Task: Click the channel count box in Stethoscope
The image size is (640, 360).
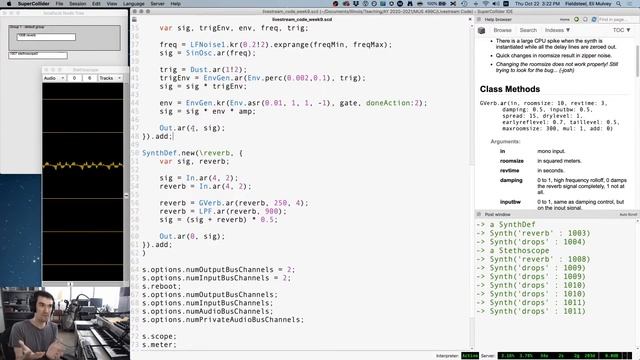Action: tap(89, 78)
